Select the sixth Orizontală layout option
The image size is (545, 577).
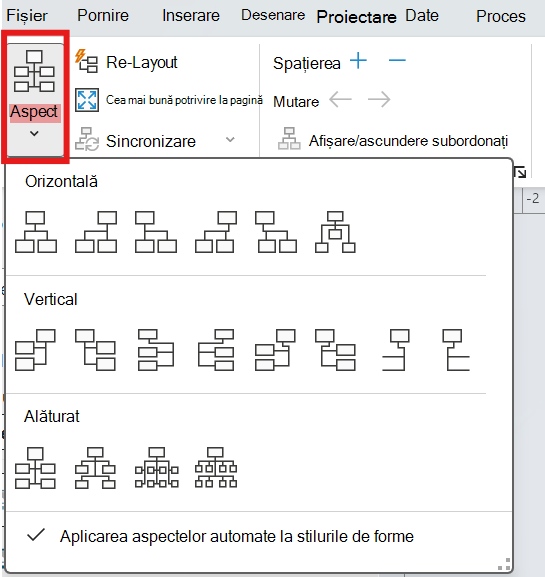tap(335, 232)
